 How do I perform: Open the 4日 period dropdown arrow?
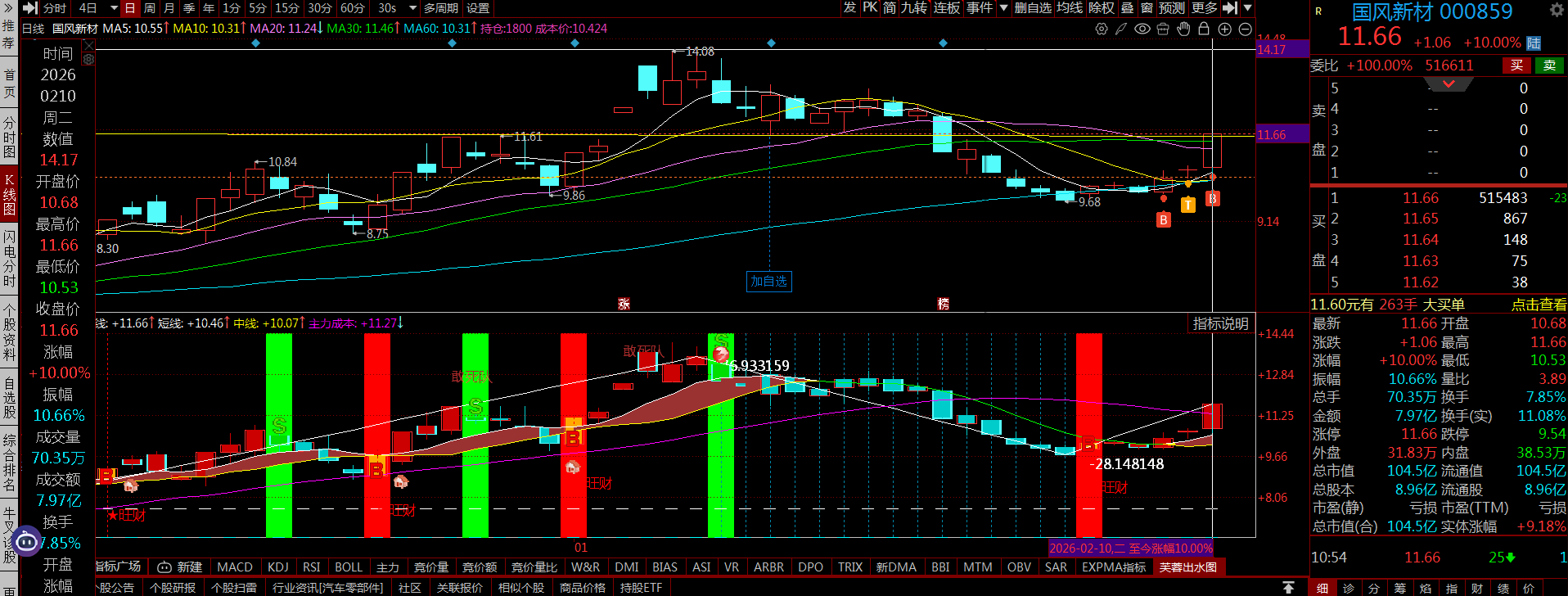[x=113, y=8]
